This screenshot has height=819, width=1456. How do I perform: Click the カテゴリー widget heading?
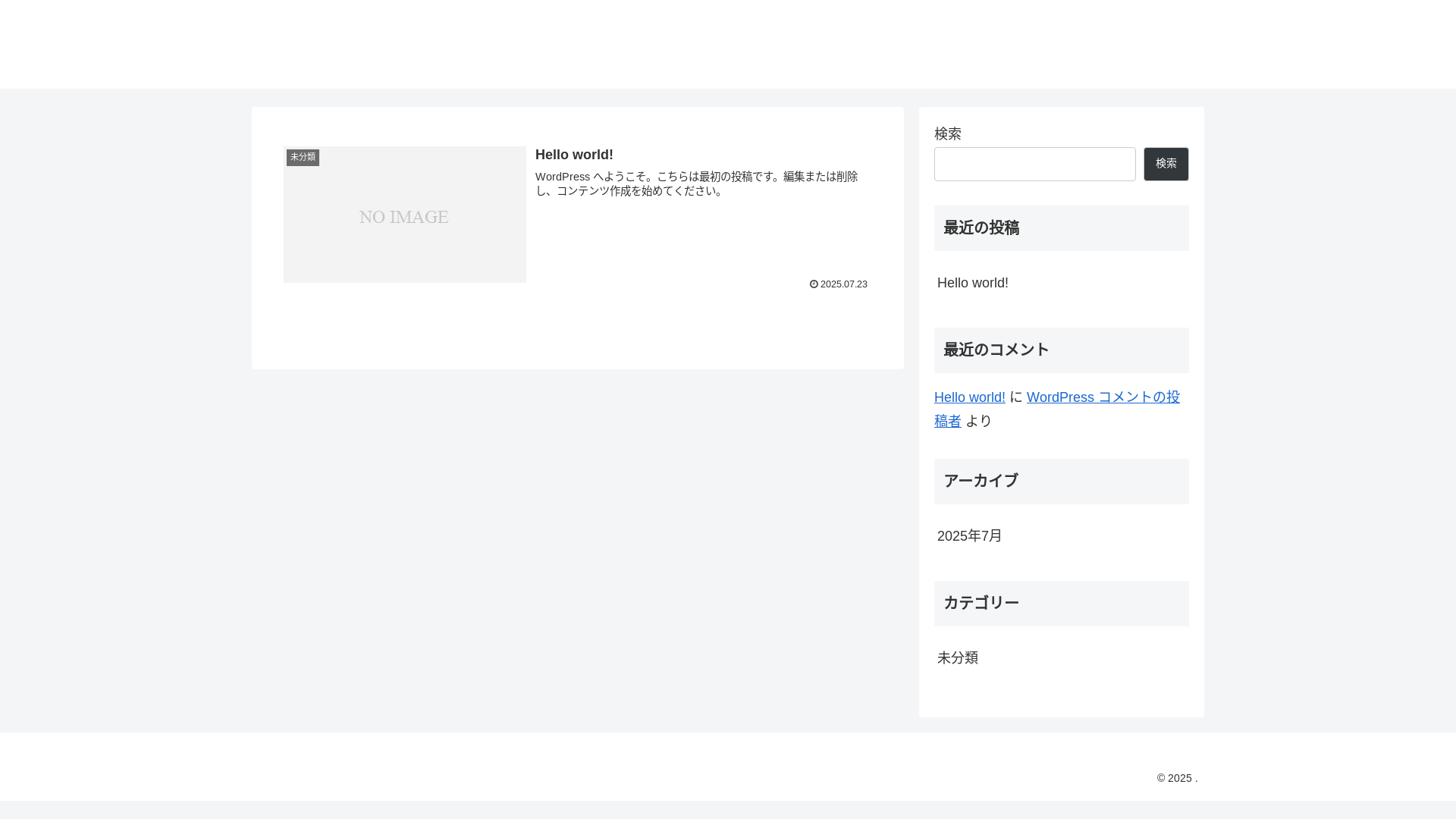(x=1061, y=604)
